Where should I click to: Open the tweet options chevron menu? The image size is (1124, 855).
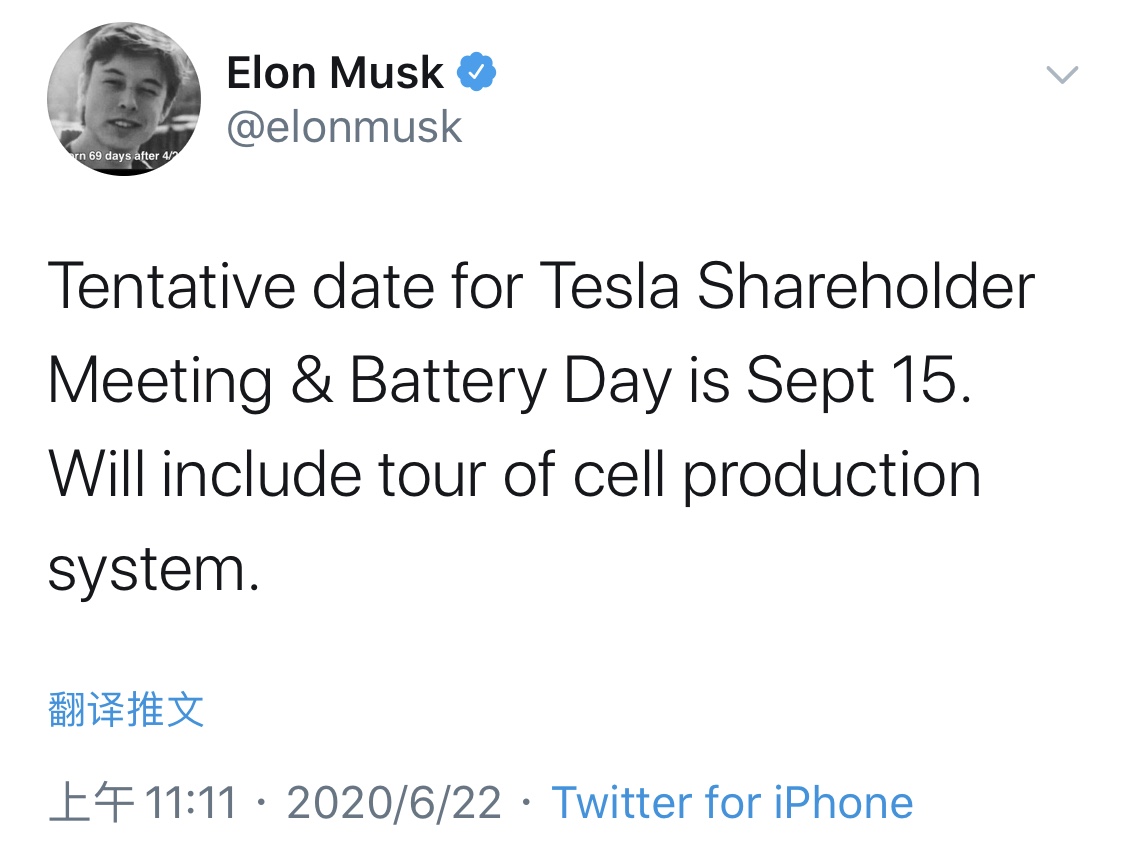point(1061,75)
